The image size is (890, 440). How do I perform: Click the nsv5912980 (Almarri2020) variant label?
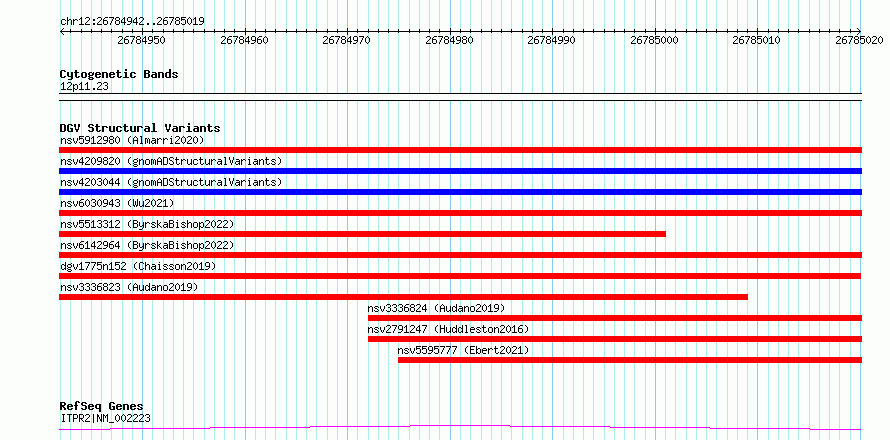(132, 140)
